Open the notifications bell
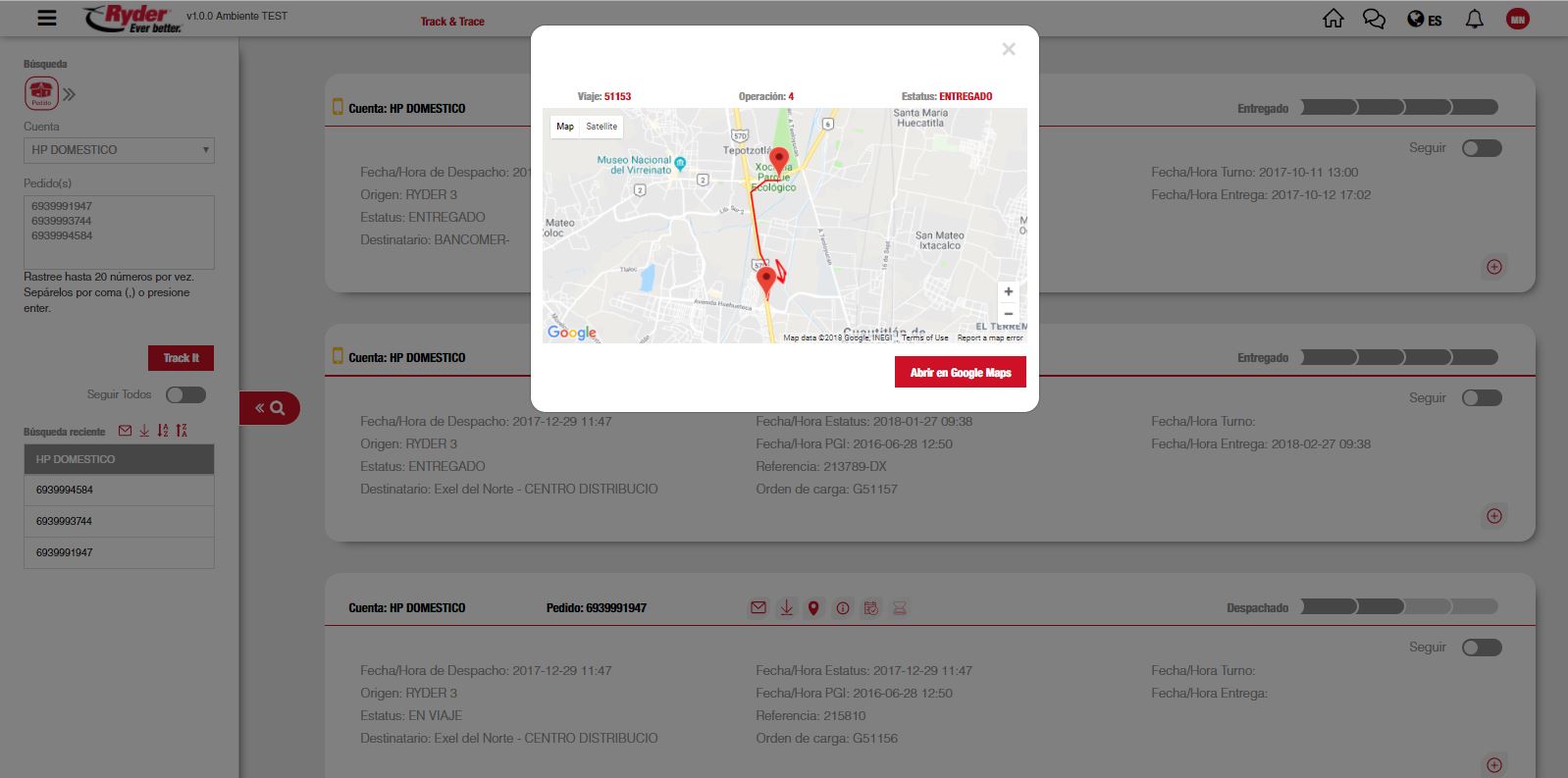 (x=1474, y=20)
